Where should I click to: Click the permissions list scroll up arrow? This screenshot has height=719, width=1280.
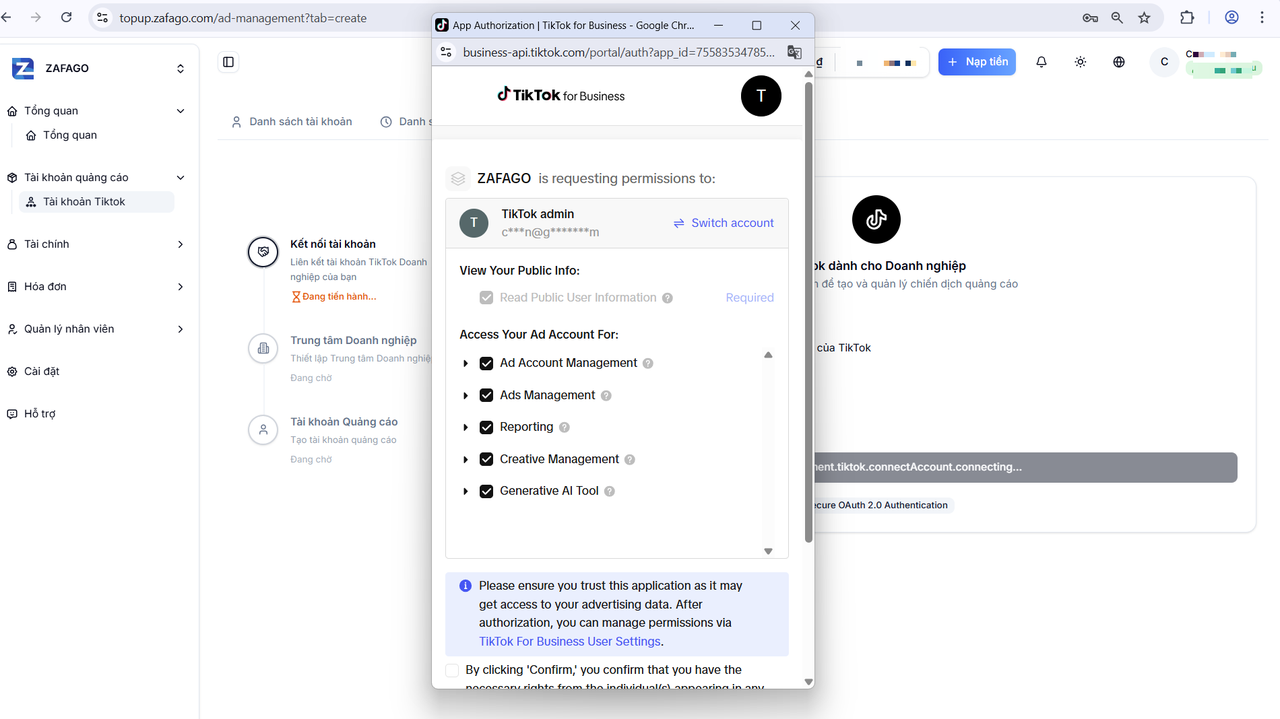tap(768, 355)
